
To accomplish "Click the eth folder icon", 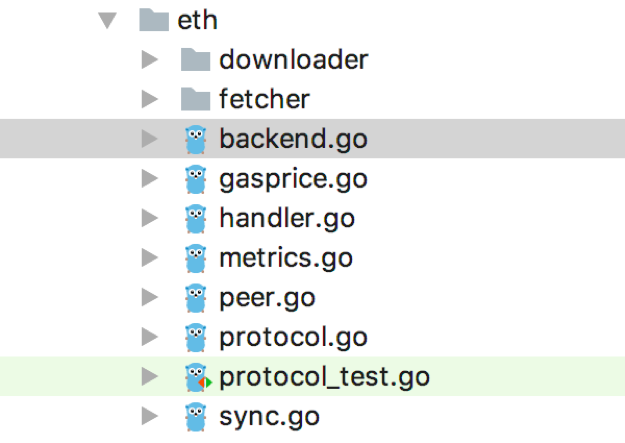I will point(154,20).
